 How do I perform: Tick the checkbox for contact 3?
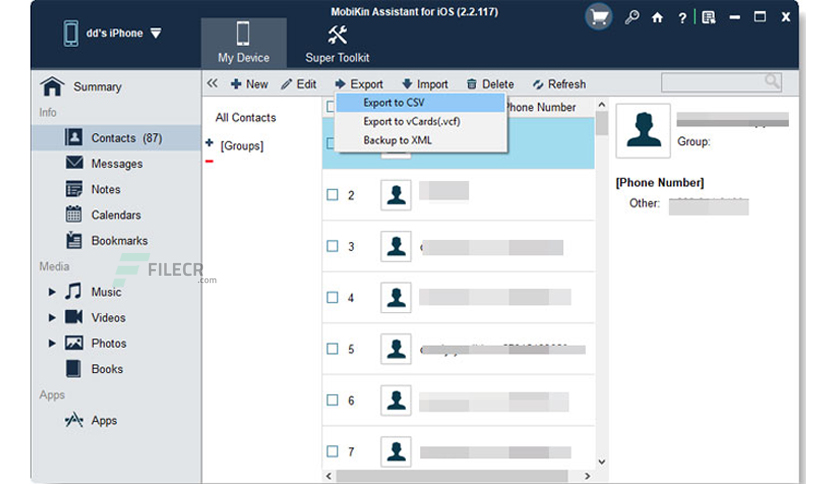pyautogui.click(x=332, y=246)
